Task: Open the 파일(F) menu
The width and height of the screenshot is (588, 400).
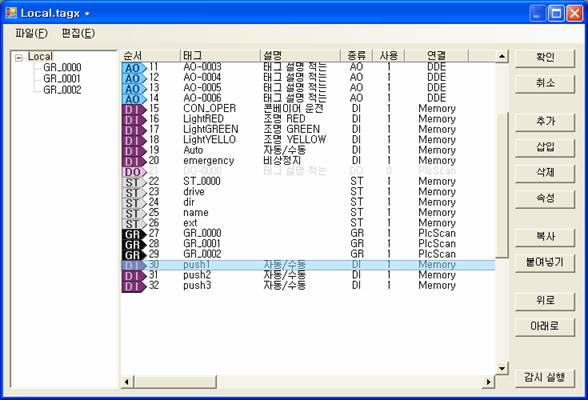Action: tap(32, 33)
